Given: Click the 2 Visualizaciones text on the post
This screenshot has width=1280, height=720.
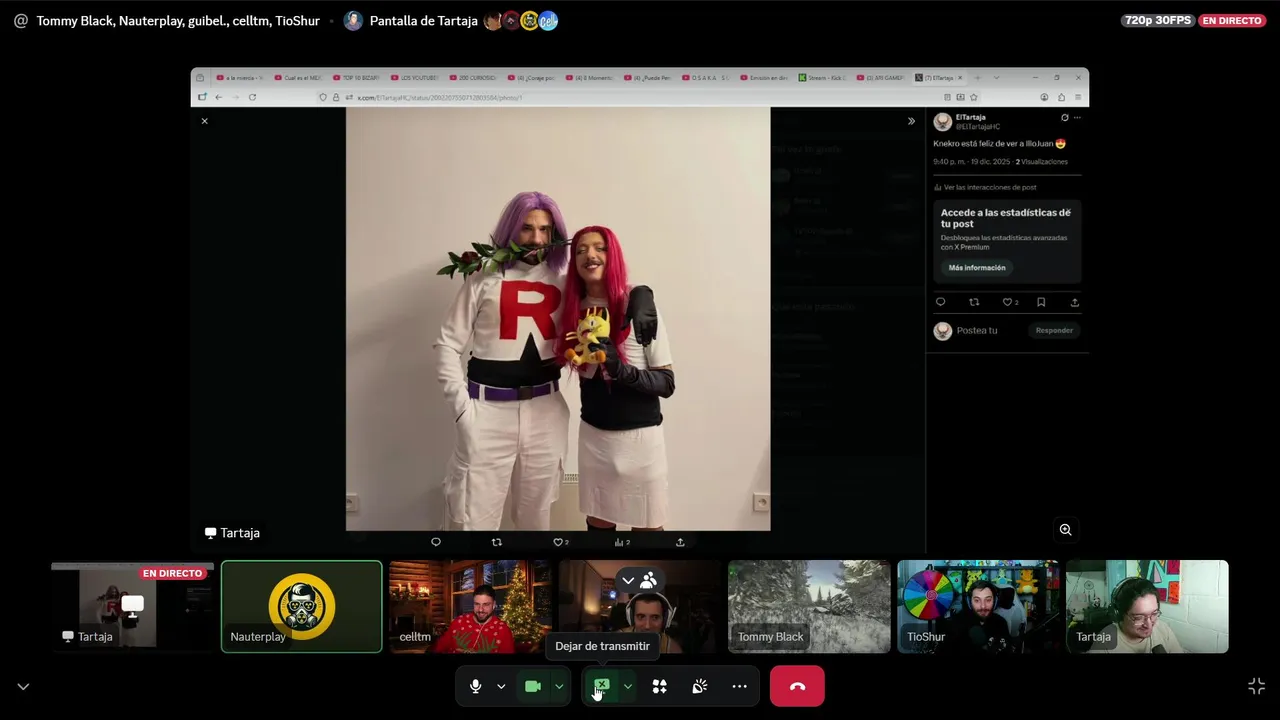Looking at the screenshot, I should [x=1042, y=161].
